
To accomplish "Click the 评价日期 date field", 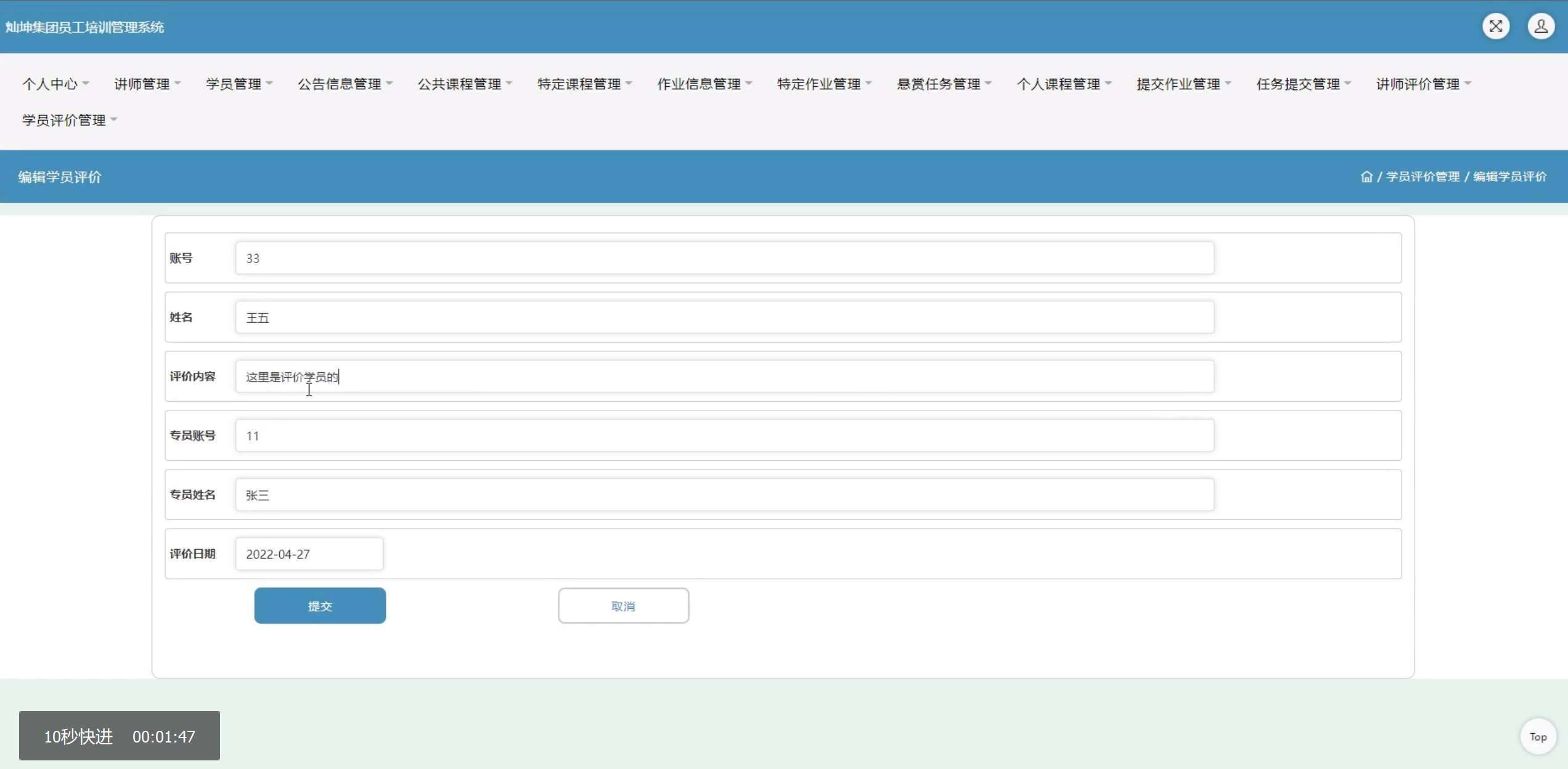I will point(309,554).
